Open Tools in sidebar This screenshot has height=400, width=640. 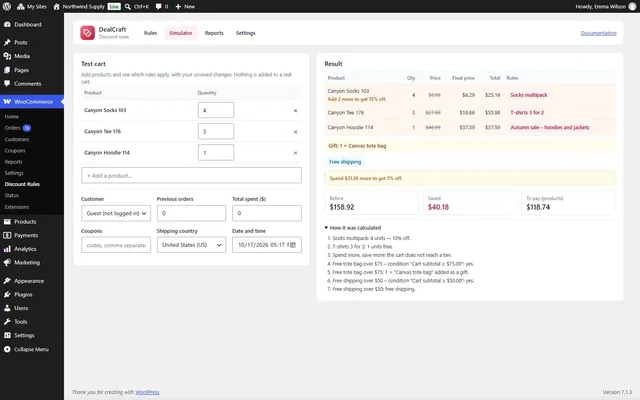[x=32, y=322]
